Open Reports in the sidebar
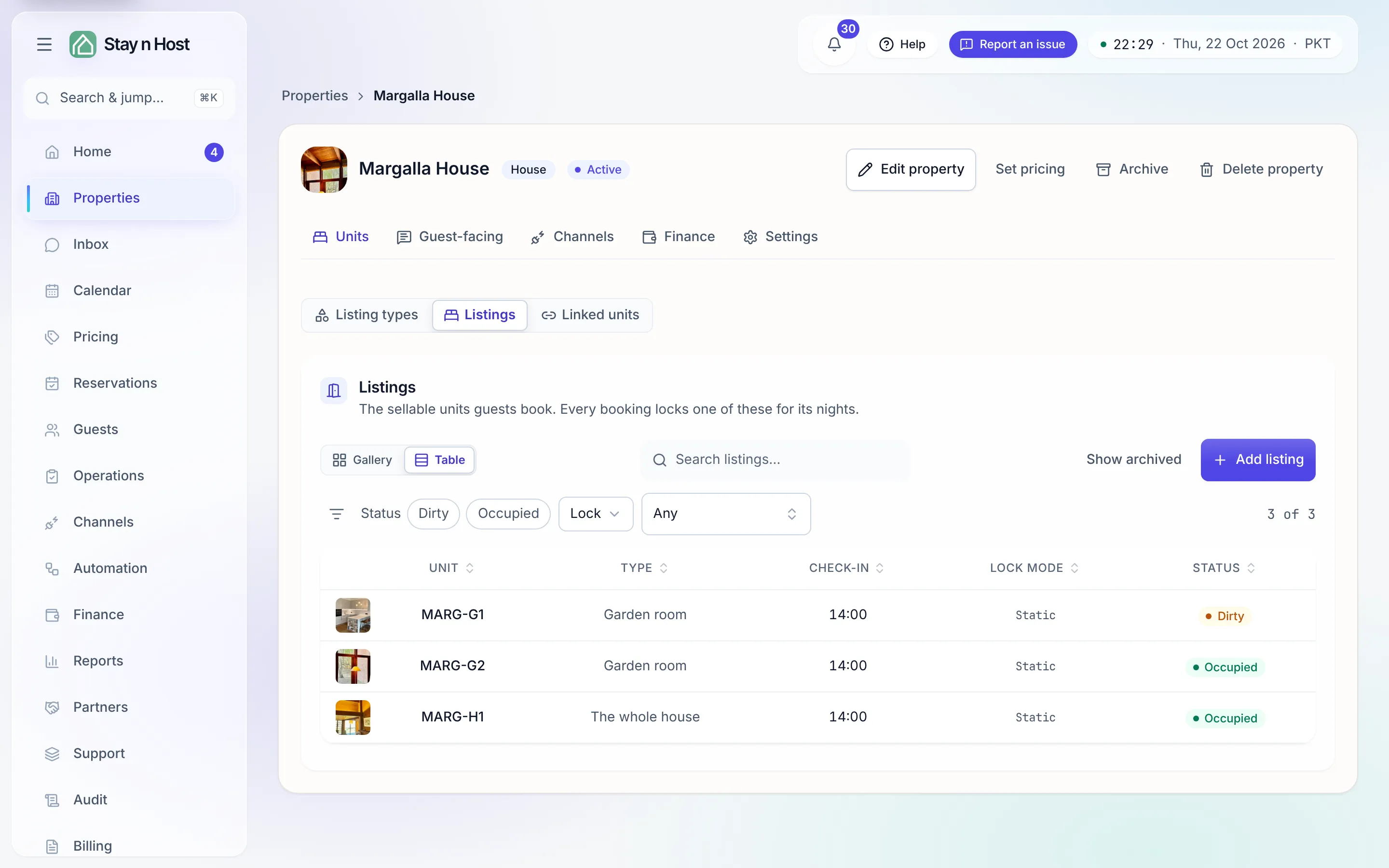Screen dimensions: 1389x868 click(x=130, y=661)
